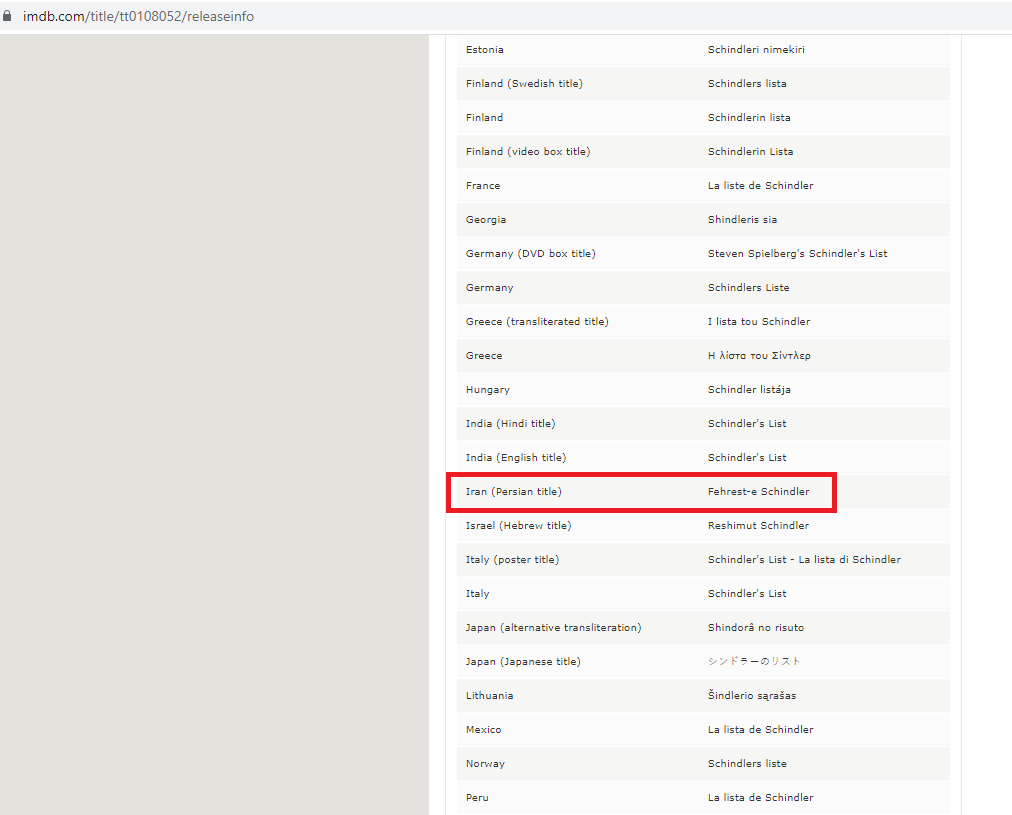Select 'La liste de Schindler' title
The image size is (1012, 815).
760,186
